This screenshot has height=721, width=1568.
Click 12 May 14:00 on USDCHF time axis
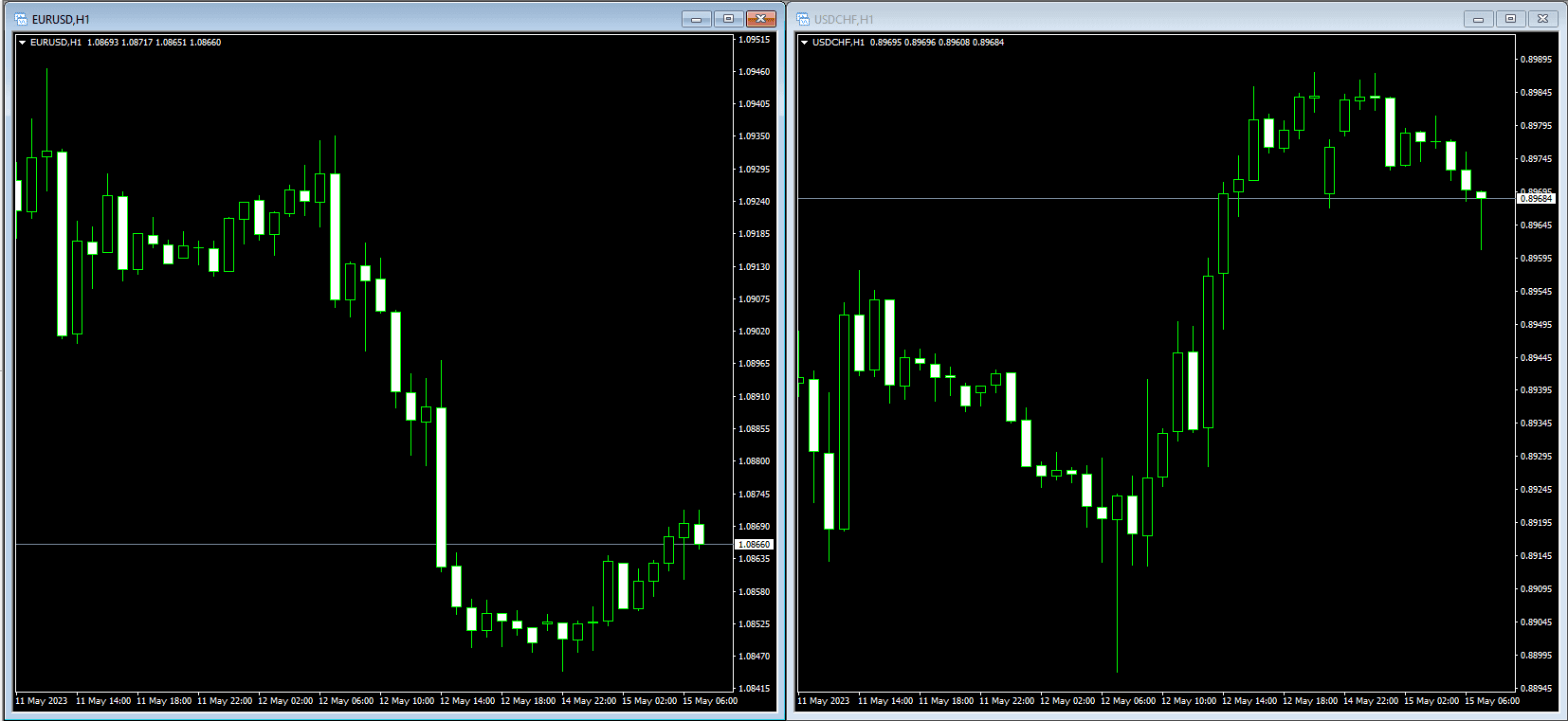pos(1249,701)
